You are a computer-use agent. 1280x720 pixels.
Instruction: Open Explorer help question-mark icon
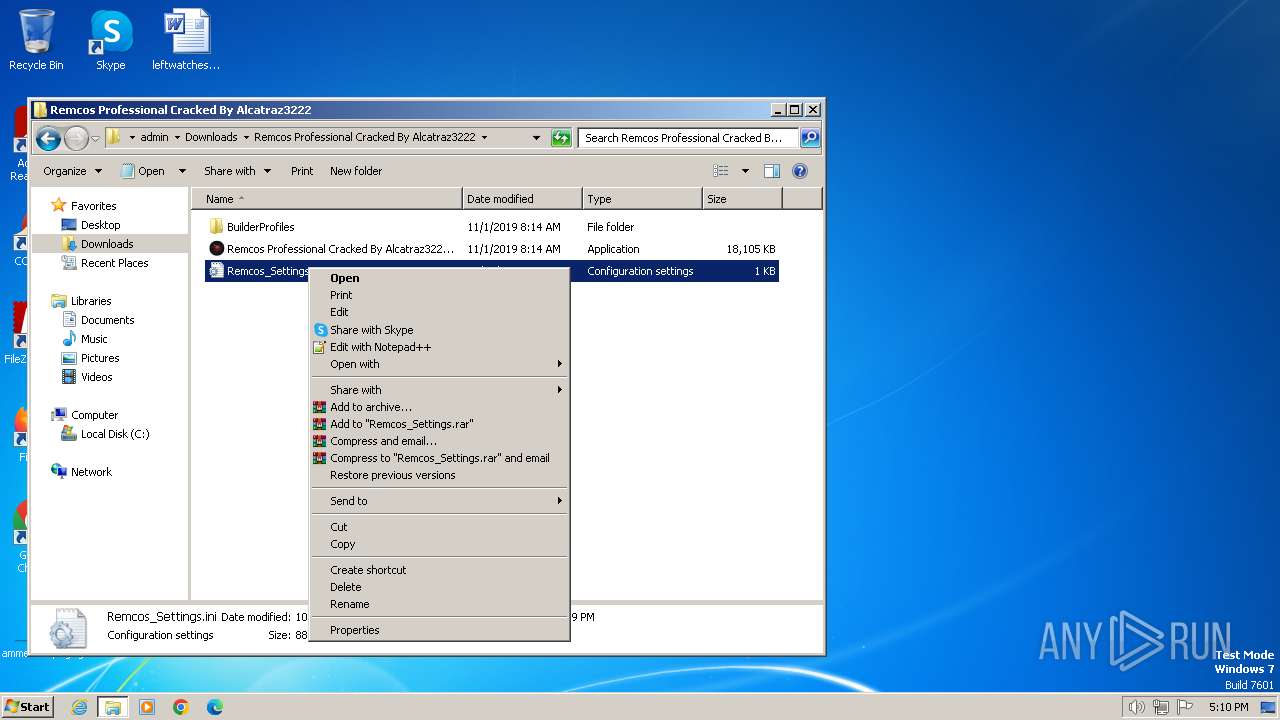pos(799,171)
